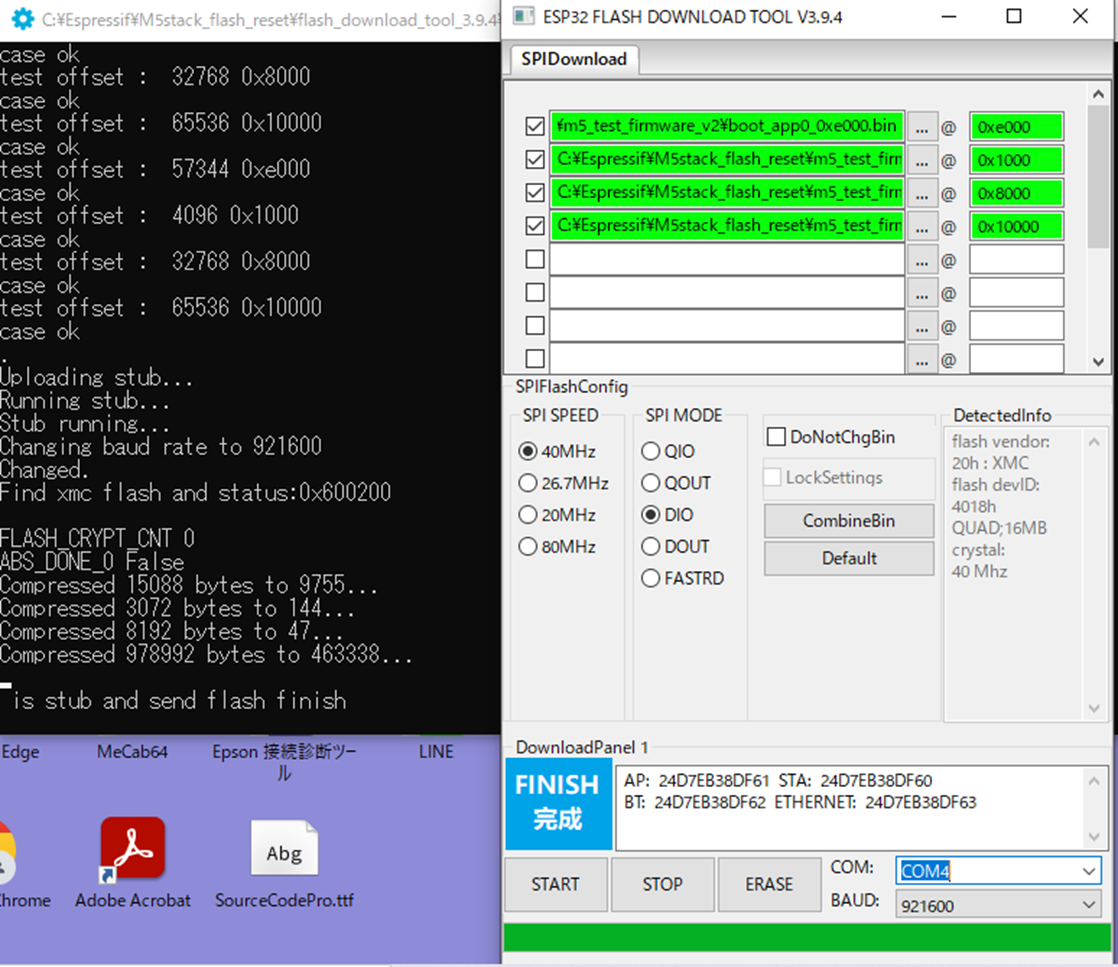Enable the DoNotChgBin checkbox
Viewport: 1118px width, 967px height.
(776, 436)
